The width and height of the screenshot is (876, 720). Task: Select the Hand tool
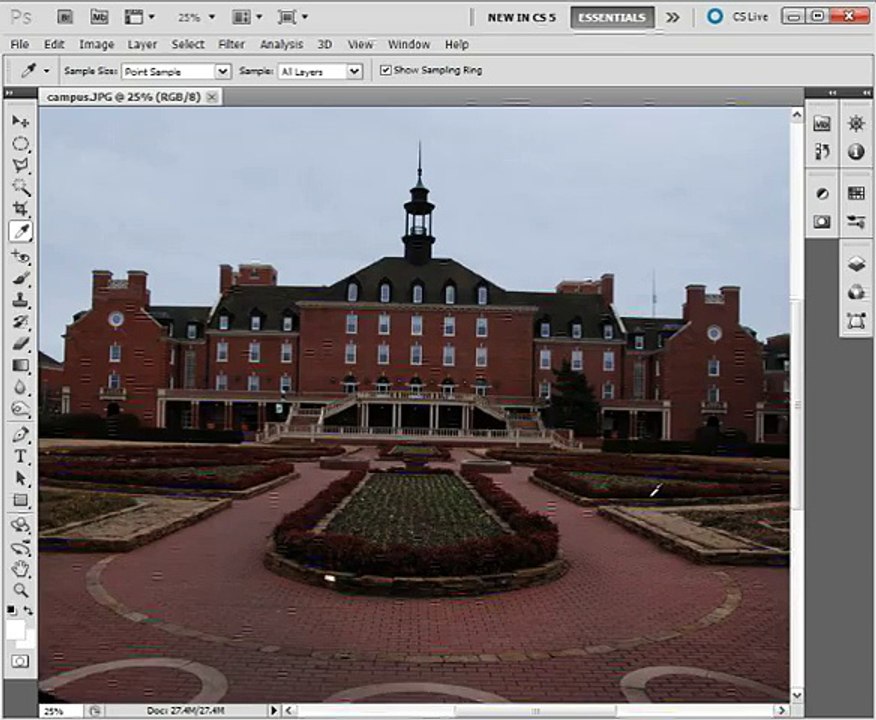tap(21, 569)
